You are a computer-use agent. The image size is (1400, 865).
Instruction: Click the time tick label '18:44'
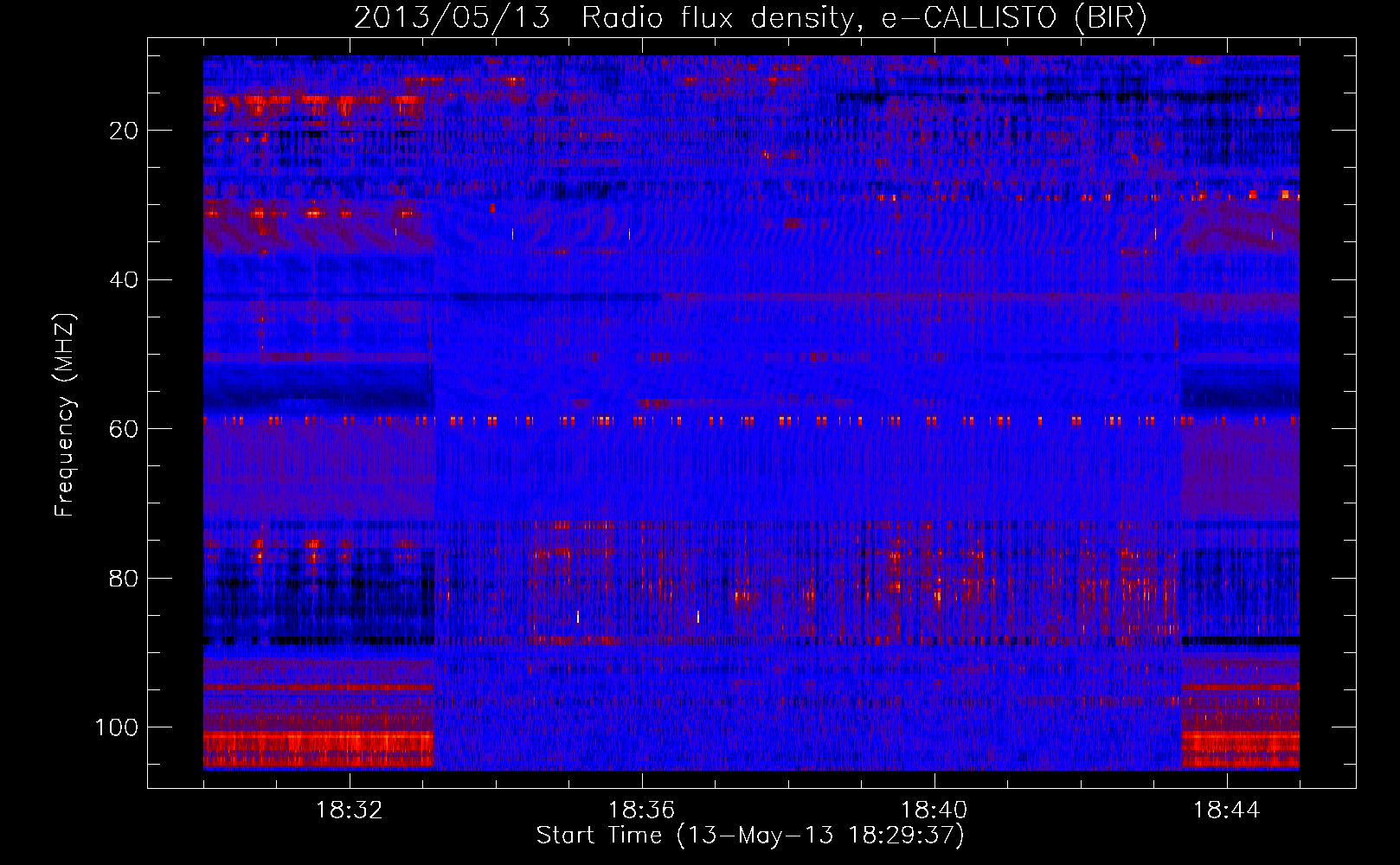pyautogui.click(x=1227, y=811)
